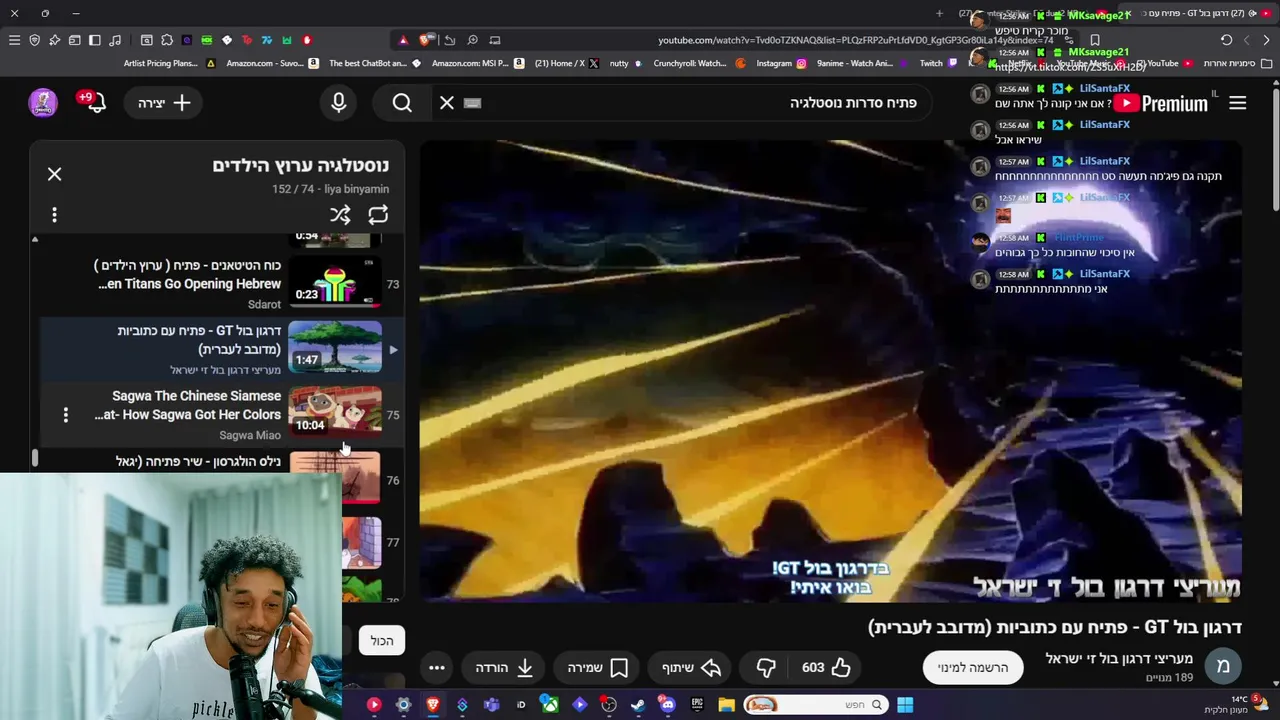
Task: Open Sagwa The Chinese Siamese Cat video title
Action: pos(188,405)
